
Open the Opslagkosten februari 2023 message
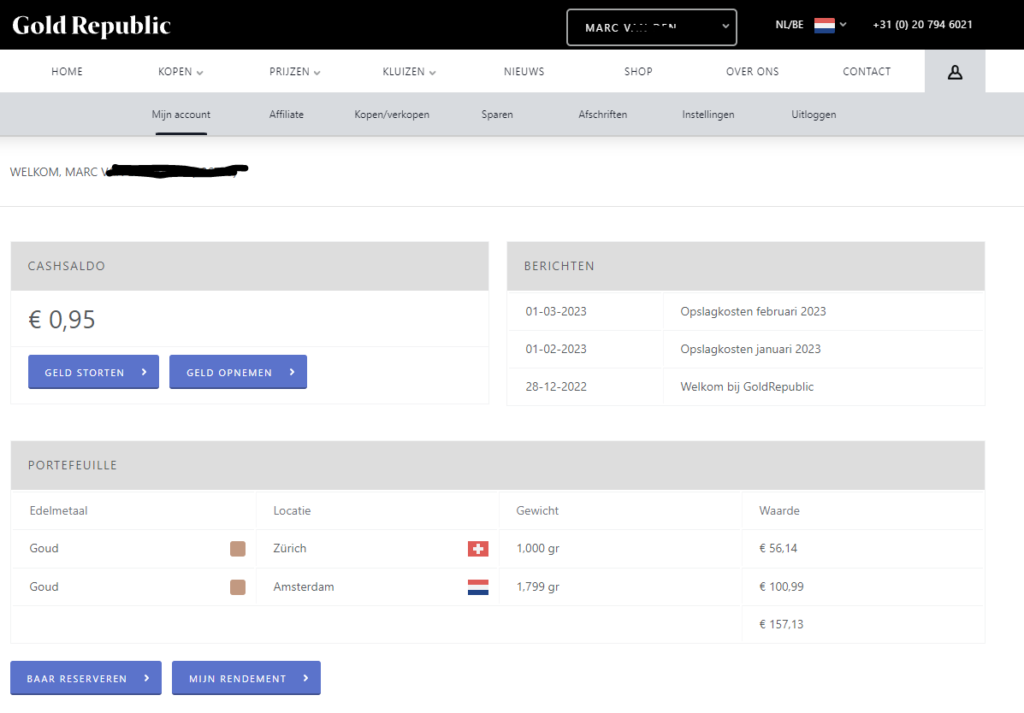click(753, 311)
